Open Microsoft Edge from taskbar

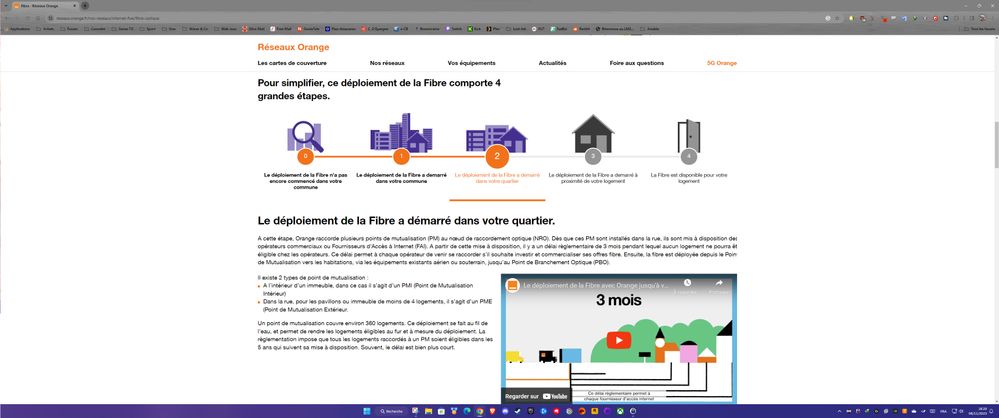coord(467,412)
